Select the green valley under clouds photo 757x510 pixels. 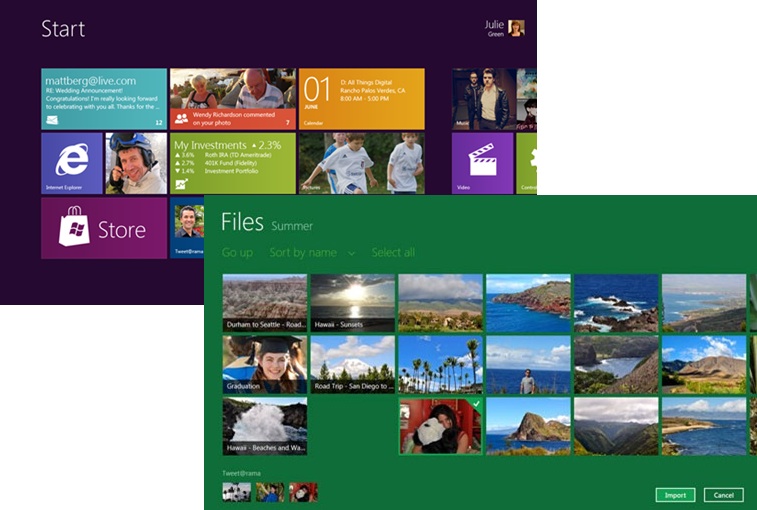coord(616,426)
